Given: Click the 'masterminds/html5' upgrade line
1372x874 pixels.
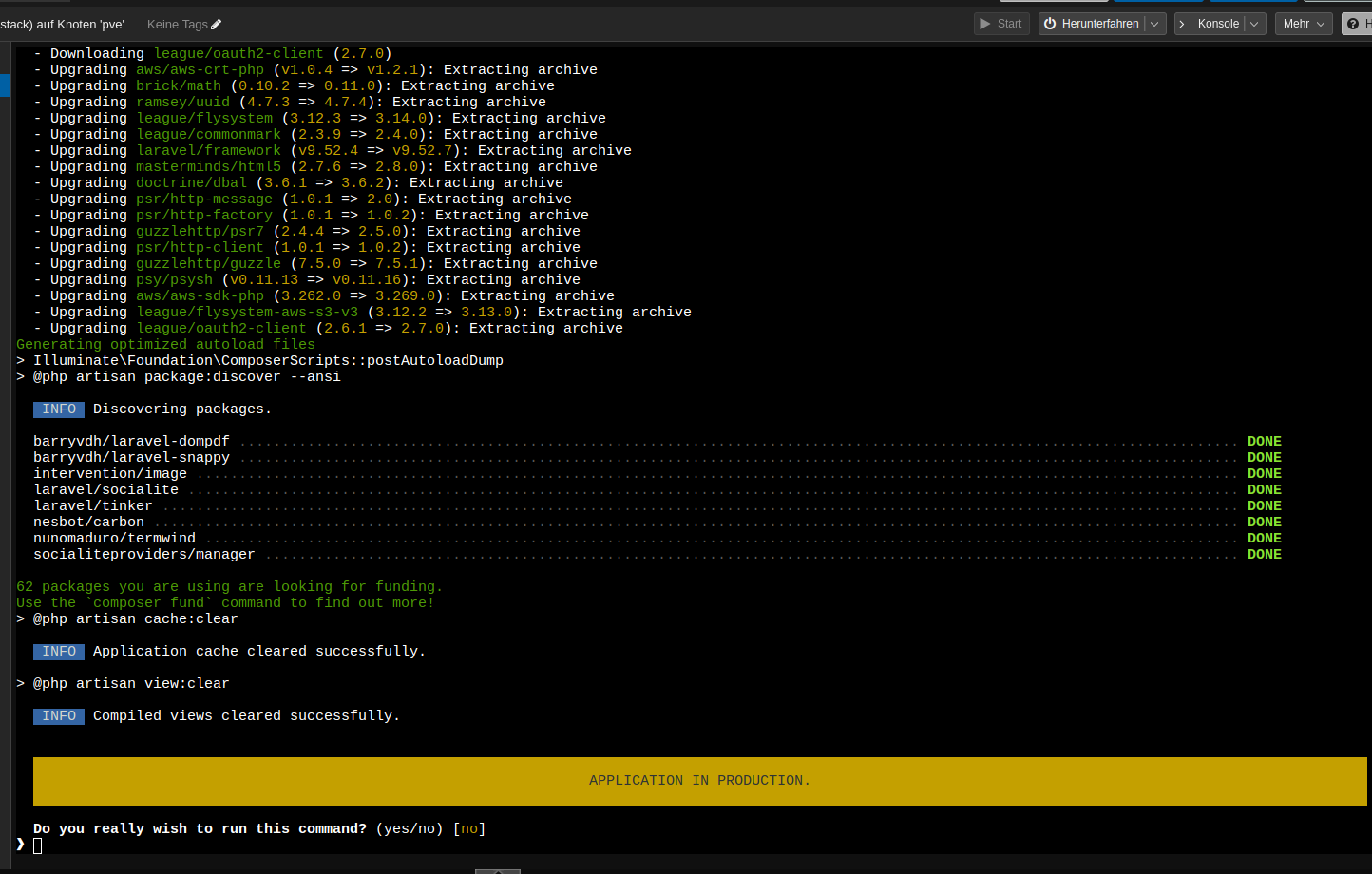Looking at the screenshot, I should click(x=315, y=167).
